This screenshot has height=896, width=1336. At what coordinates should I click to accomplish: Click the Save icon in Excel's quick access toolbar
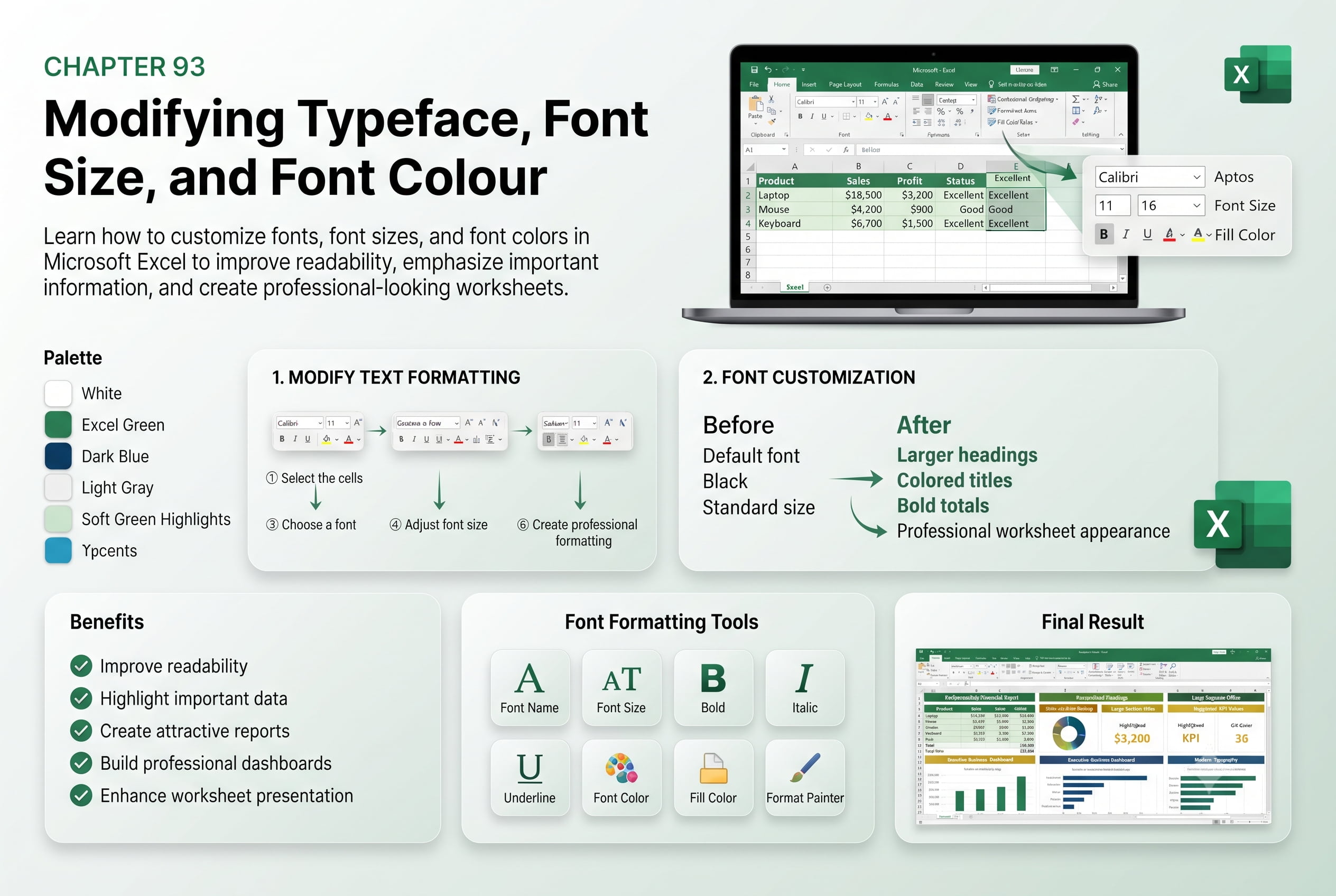pyautogui.click(x=754, y=70)
